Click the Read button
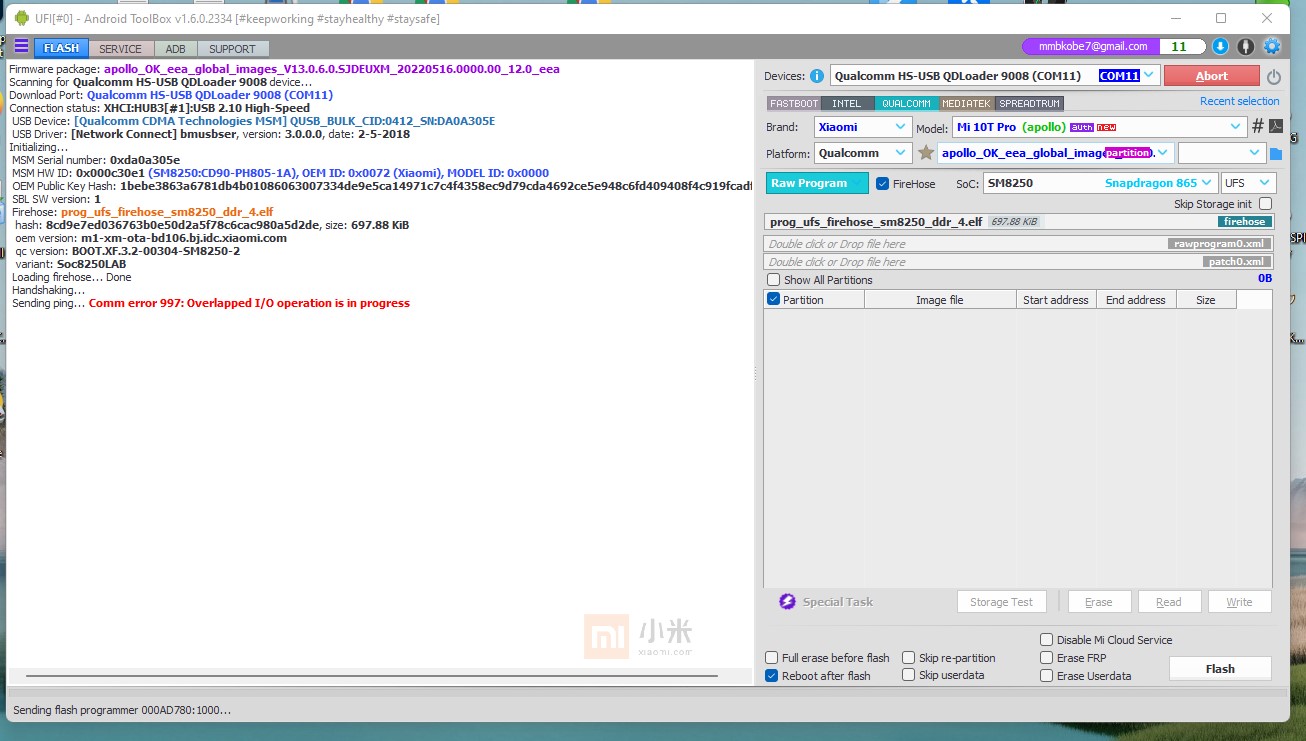The width and height of the screenshot is (1306, 741). click(1168, 602)
